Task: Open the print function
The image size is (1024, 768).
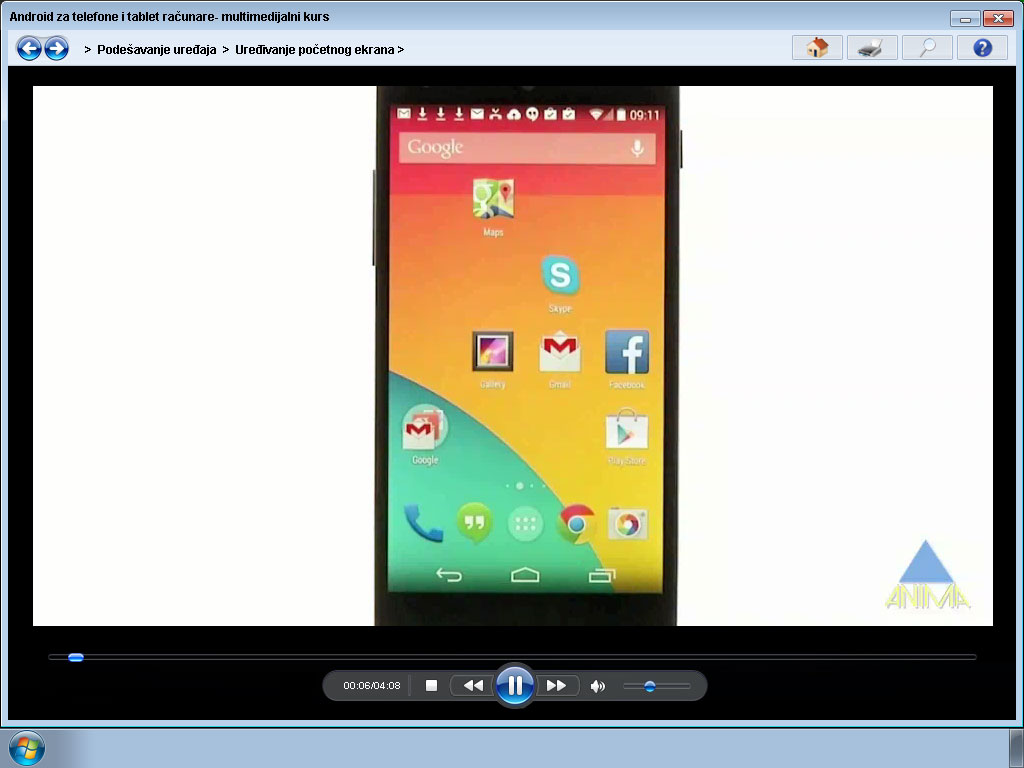Action: (871, 47)
